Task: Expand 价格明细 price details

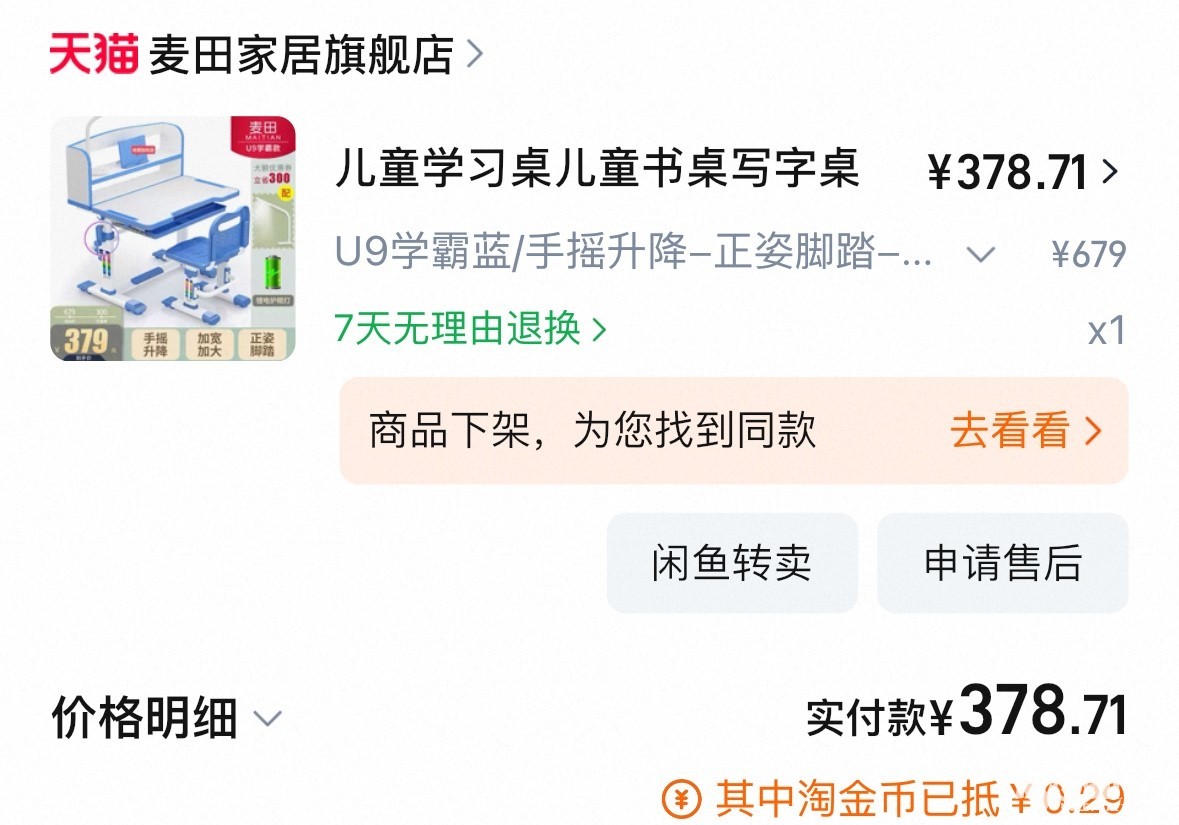Action: [x=144, y=717]
